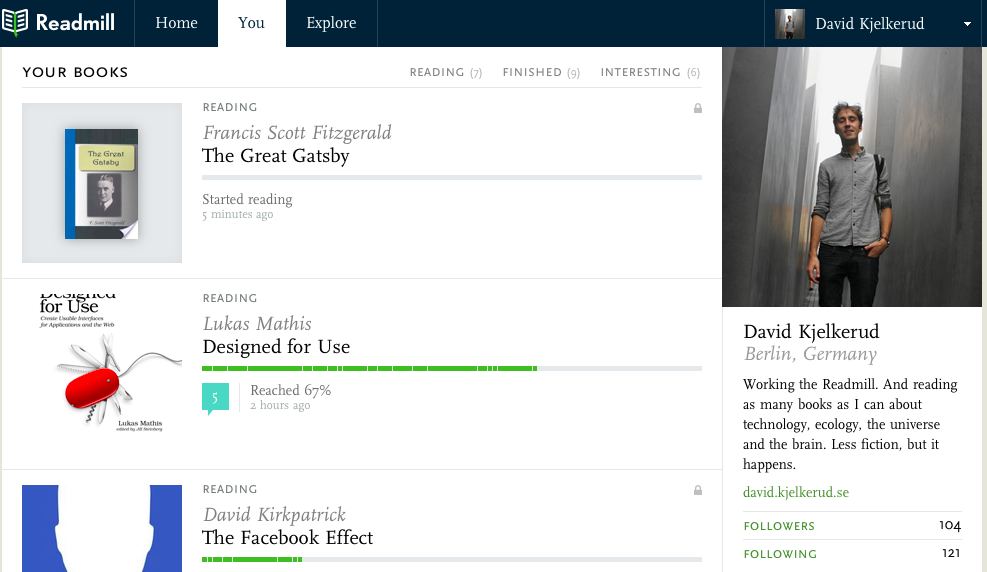The width and height of the screenshot is (987, 572).
Task: Click the large David Kjelkerud profile photo
Action: pos(852,177)
